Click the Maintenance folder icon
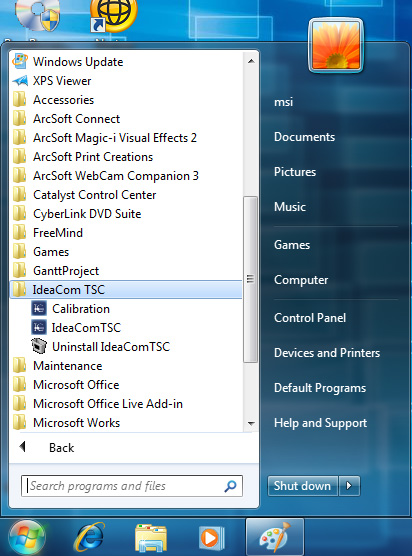Screen dimensions: 412x556 (x=20, y=366)
